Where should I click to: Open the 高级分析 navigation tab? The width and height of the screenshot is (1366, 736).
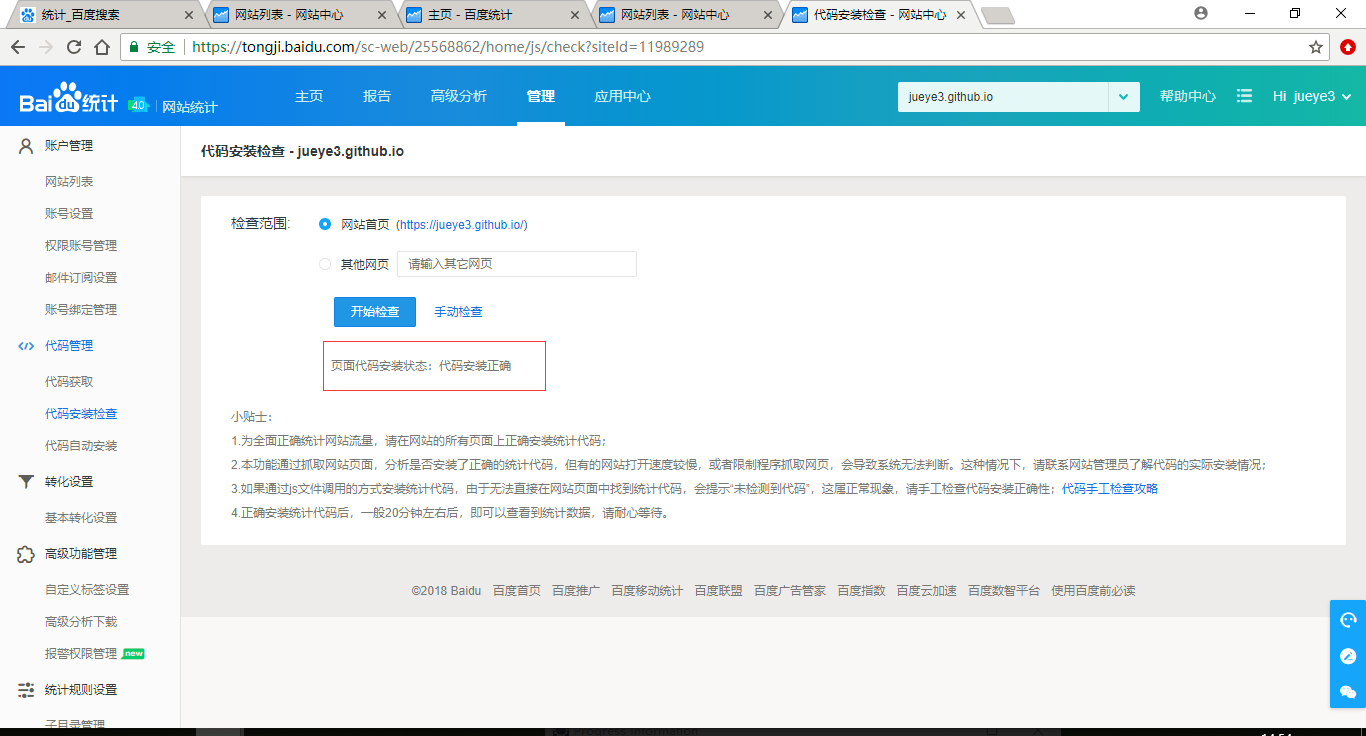point(459,96)
